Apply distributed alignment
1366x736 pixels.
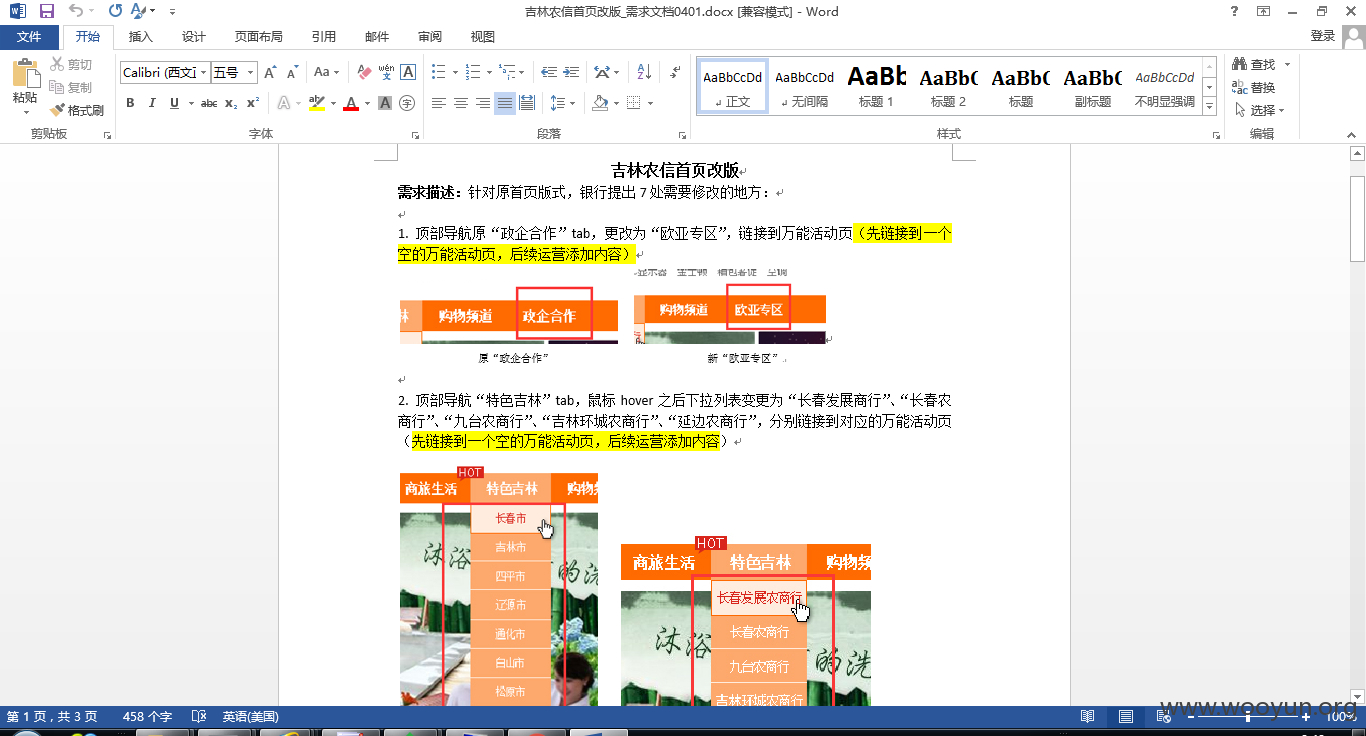tap(527, 103)
